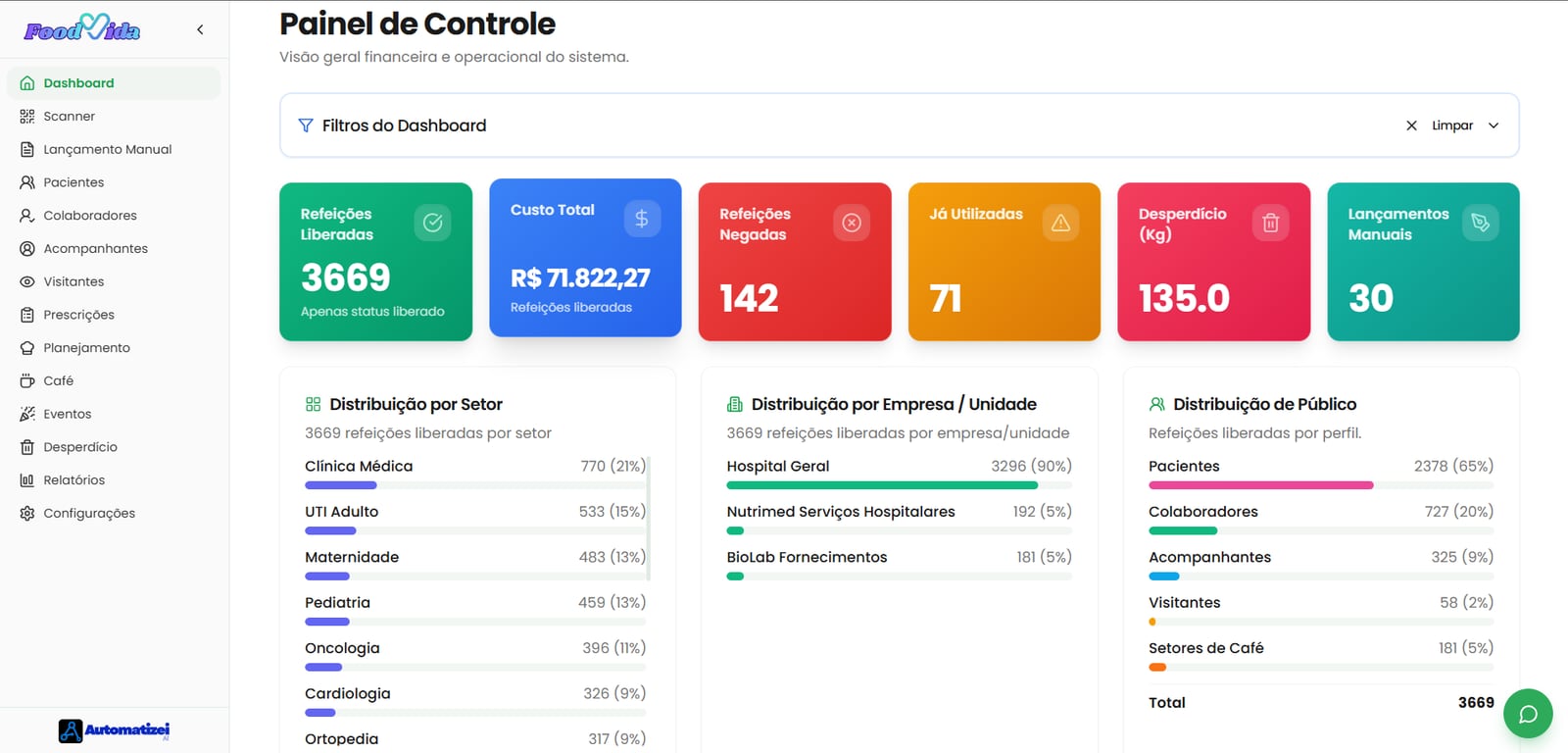This screenshot has height=753, width=1568.
Task: Click the Relatórios chart icon
Action: click(x=27, y=480)
